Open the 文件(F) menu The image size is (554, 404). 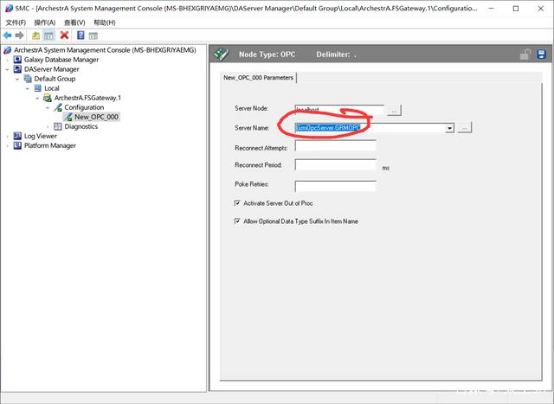[x=16, y=23]
